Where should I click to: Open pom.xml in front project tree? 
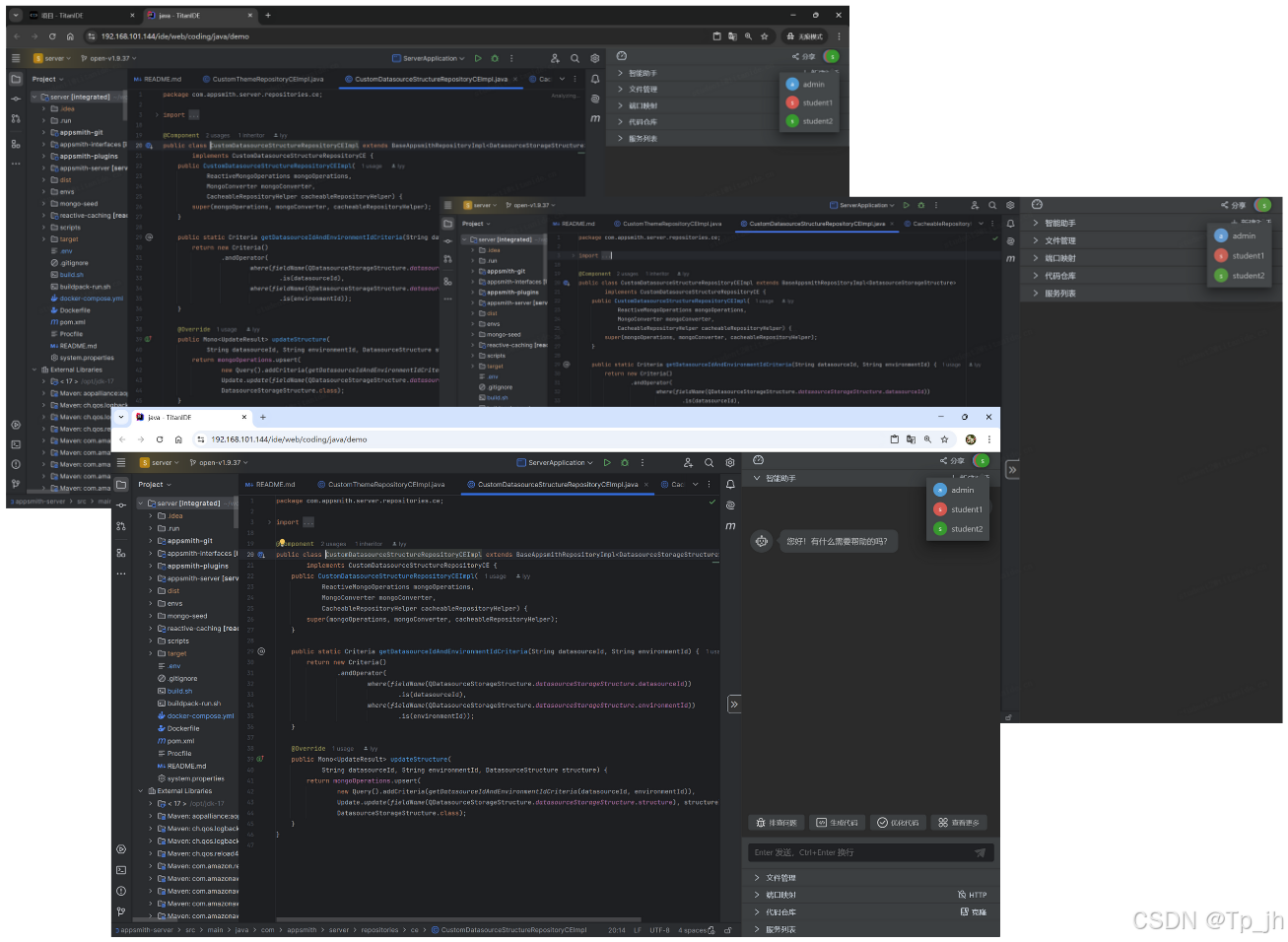(x=176, y=741)
